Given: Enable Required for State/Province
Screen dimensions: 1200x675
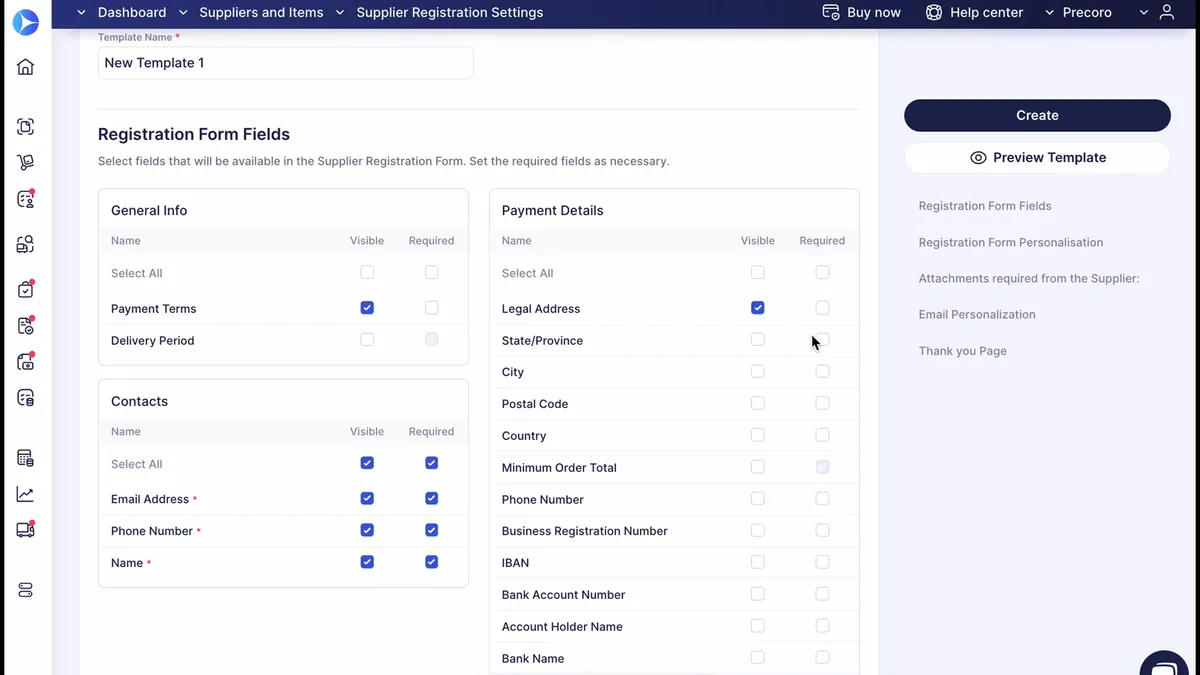Looking at the screenshot, I should click(x=822, y=340).
